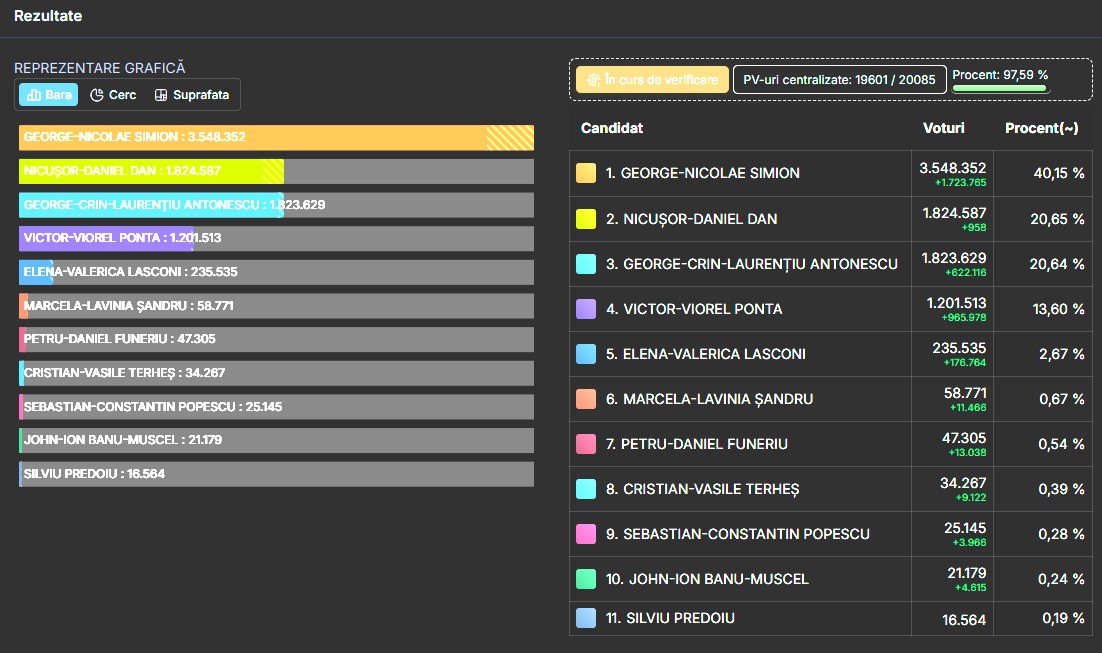
Task: Click George-Nicolae Simion's orange color swatch
Action: click(585, 173)
